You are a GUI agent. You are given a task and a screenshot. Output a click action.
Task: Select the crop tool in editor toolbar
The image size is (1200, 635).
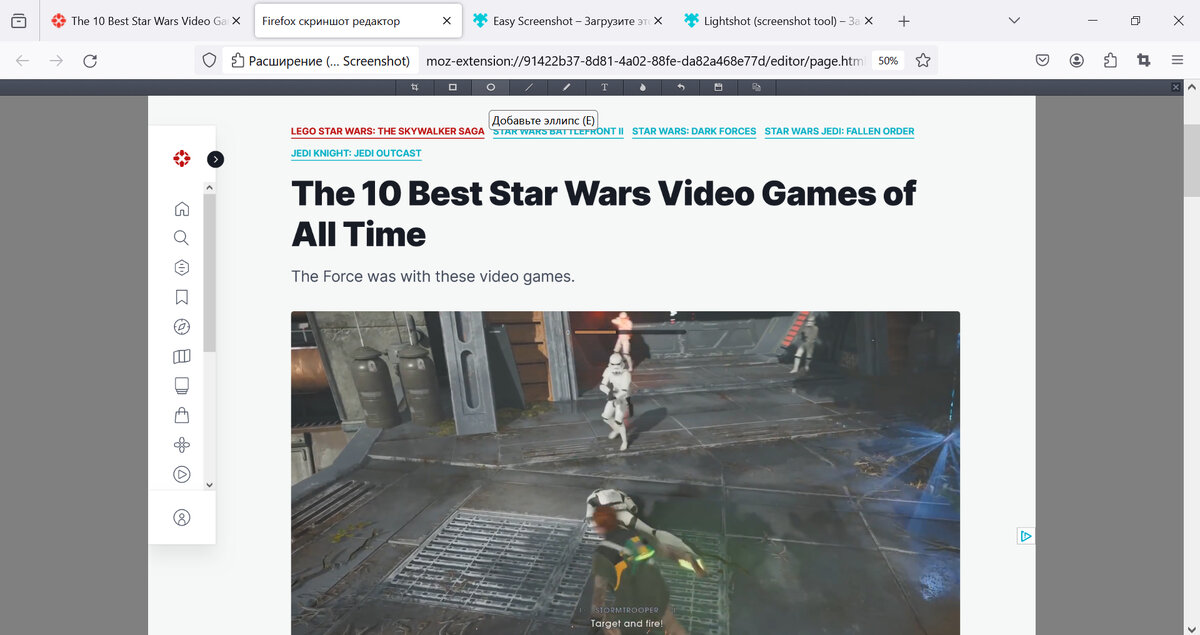tap(414, 87)
